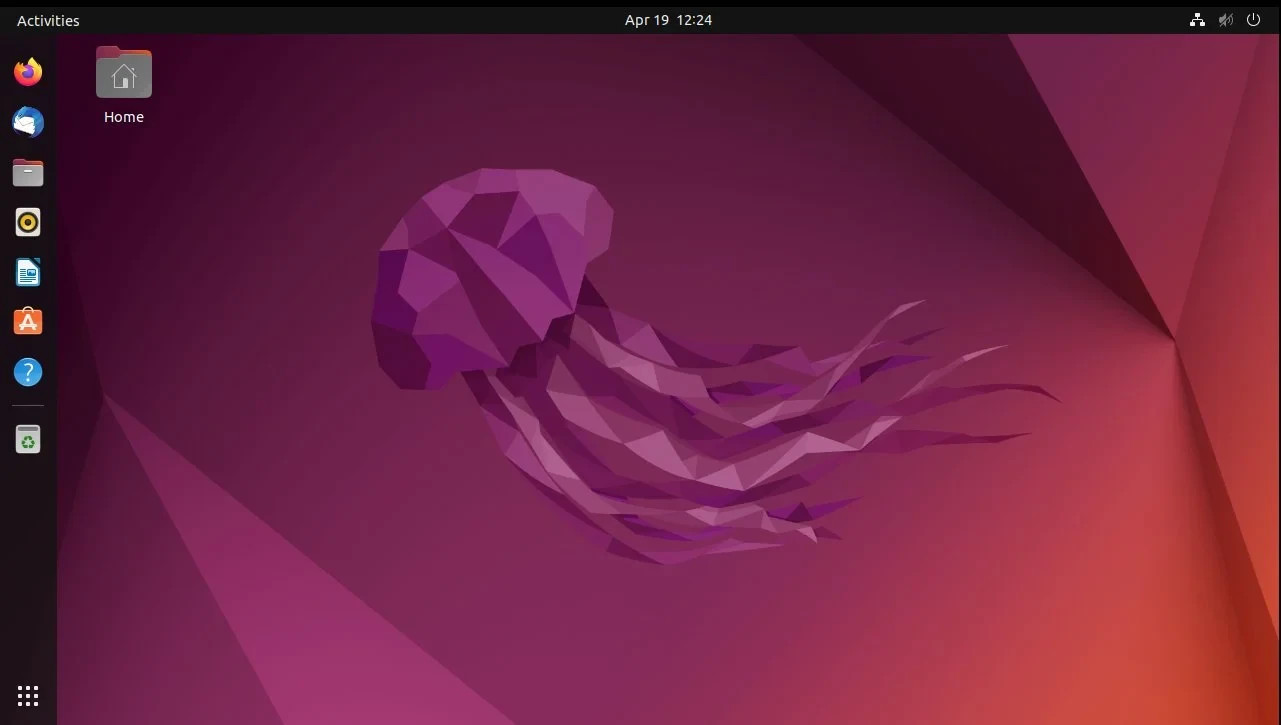Screen dimensions: 1281x725
Task: Open Firefox from the dock
Action: tap(28, 72)
